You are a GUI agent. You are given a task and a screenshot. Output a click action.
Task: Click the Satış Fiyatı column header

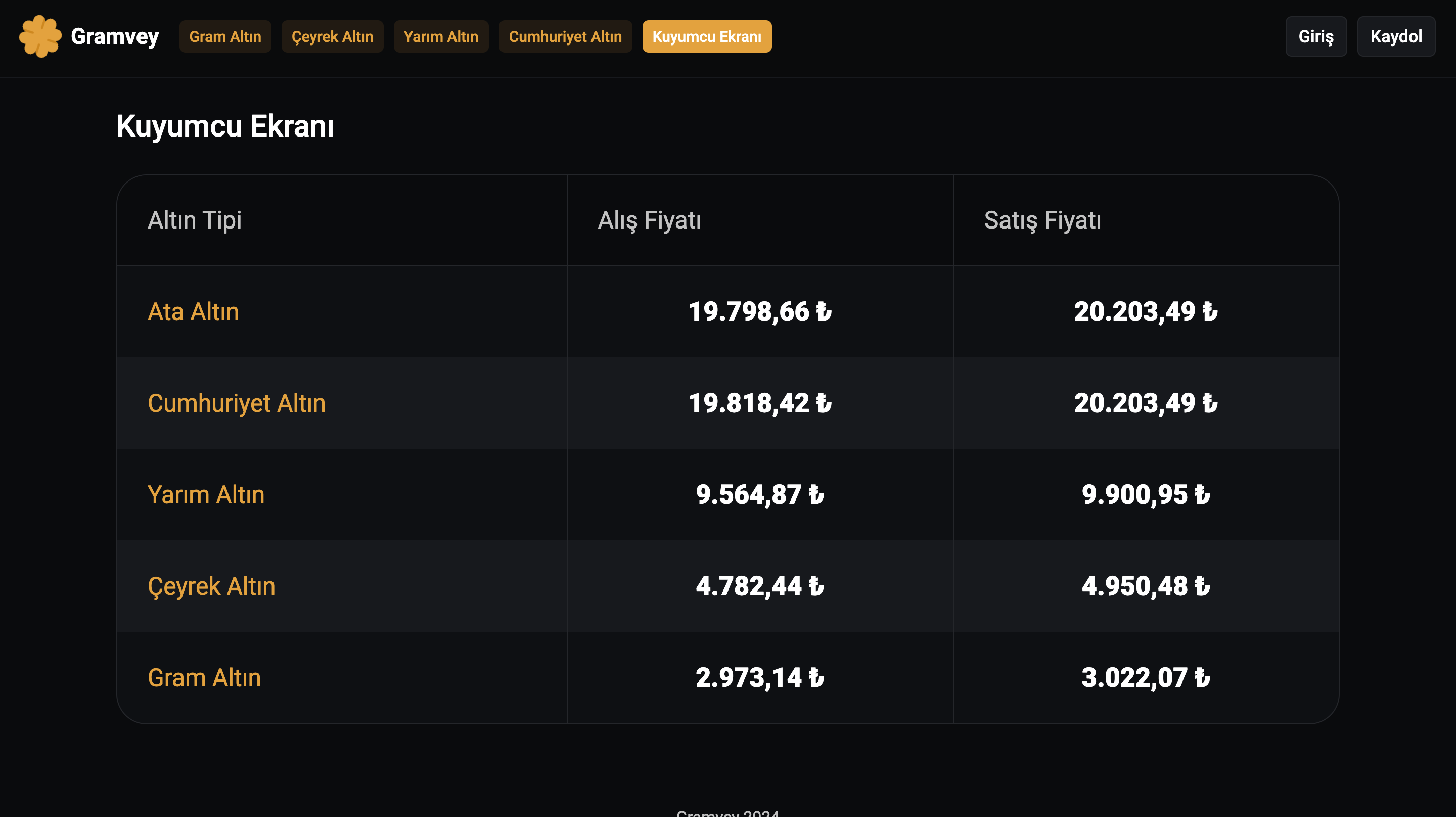point(1041,220)
